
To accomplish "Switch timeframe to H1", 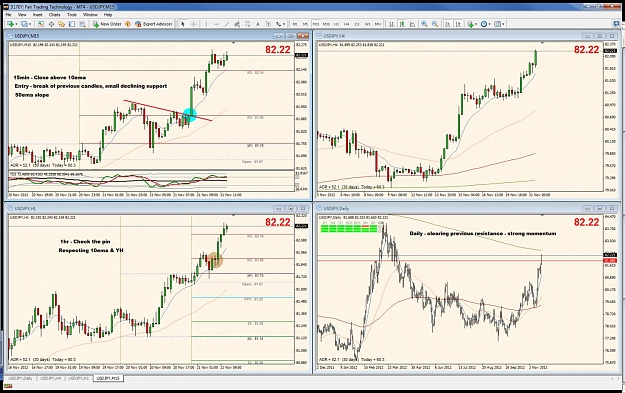I will click(x=336, y=24).
